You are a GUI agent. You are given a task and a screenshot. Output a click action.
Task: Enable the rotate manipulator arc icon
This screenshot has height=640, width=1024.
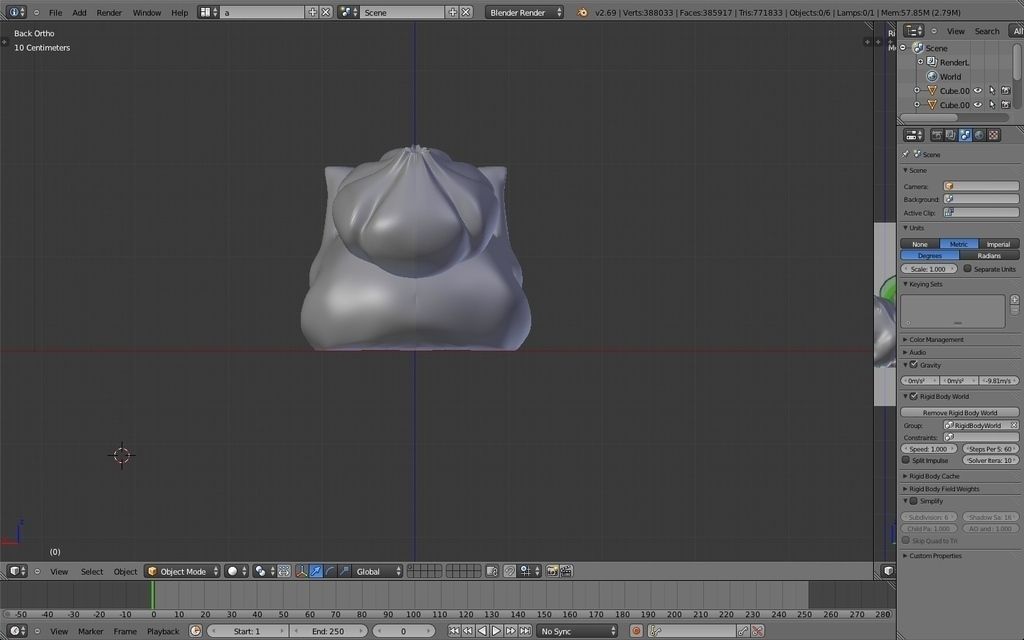pos(330,571)
